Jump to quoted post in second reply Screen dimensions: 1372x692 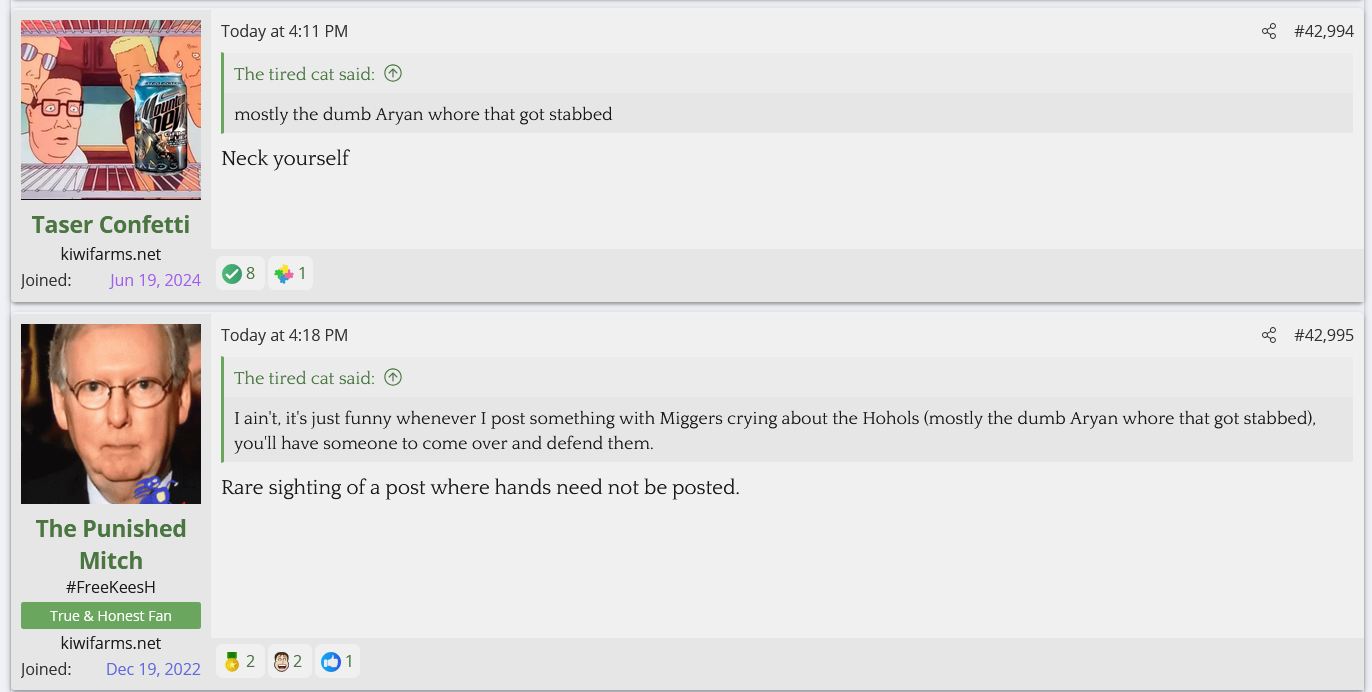[393, 377]
